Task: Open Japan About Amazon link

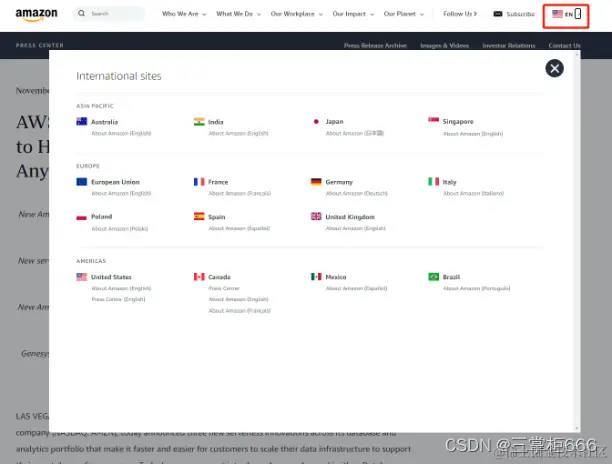Action: (355, 133)
